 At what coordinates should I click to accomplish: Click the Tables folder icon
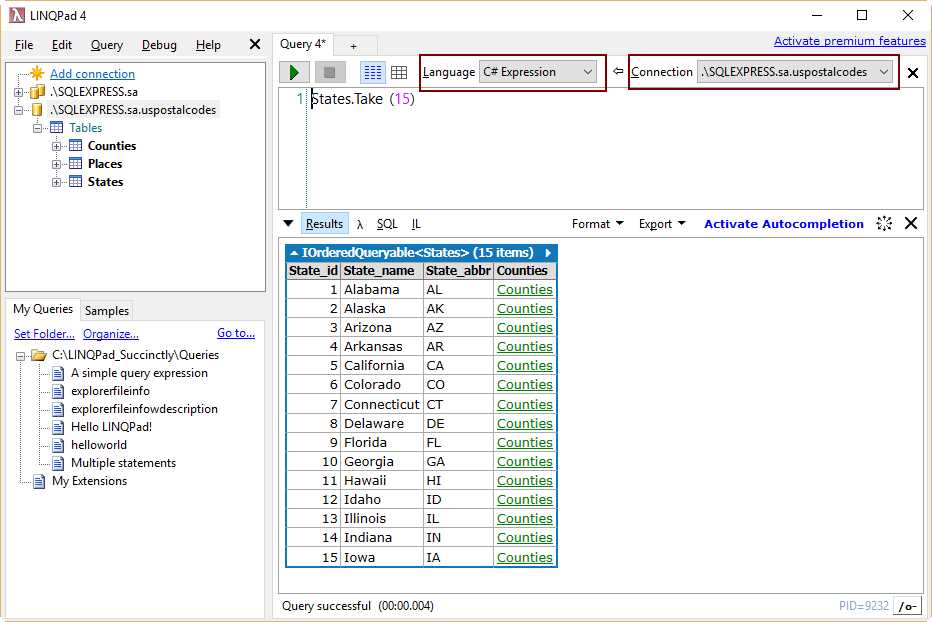pyautogui.click(x=56, y=127)
